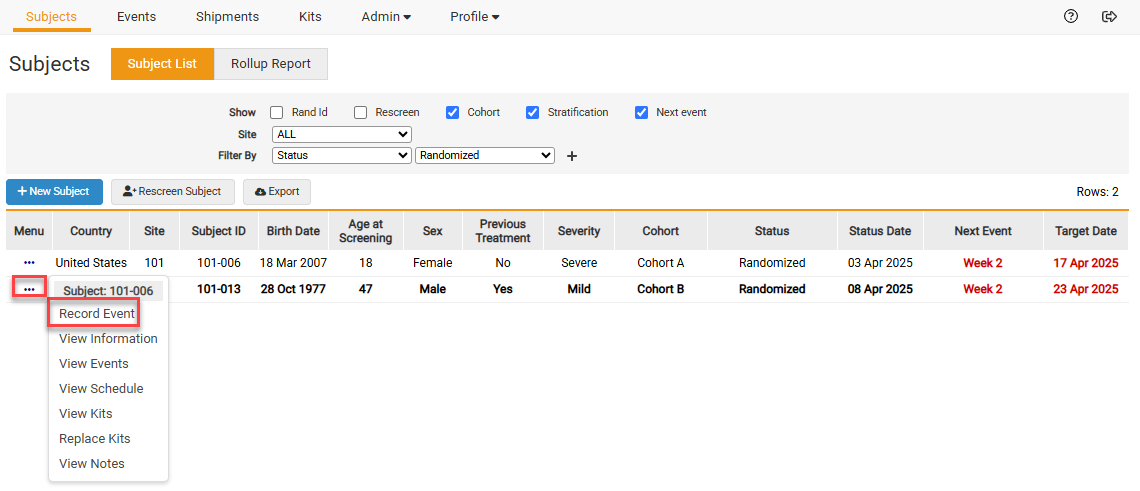The height and width of the screenshot is (491, 1140).
Task: Click the Rescreen Subject button
Action: click(x=172, y=191)
